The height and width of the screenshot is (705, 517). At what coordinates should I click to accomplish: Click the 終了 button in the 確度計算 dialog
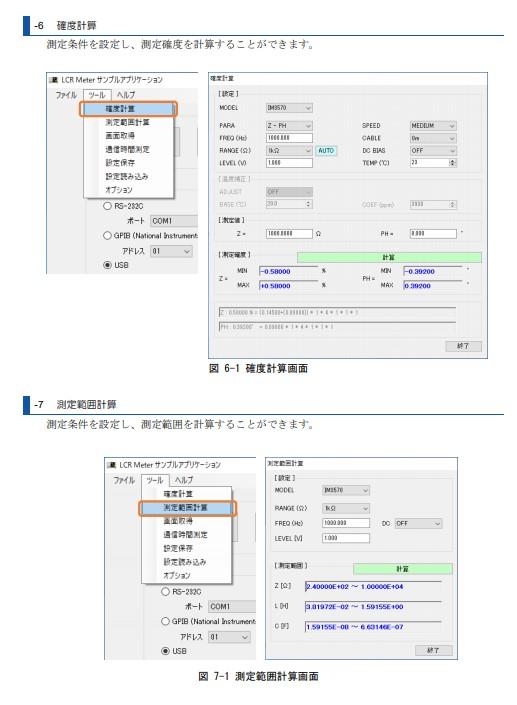pos(463,346)
